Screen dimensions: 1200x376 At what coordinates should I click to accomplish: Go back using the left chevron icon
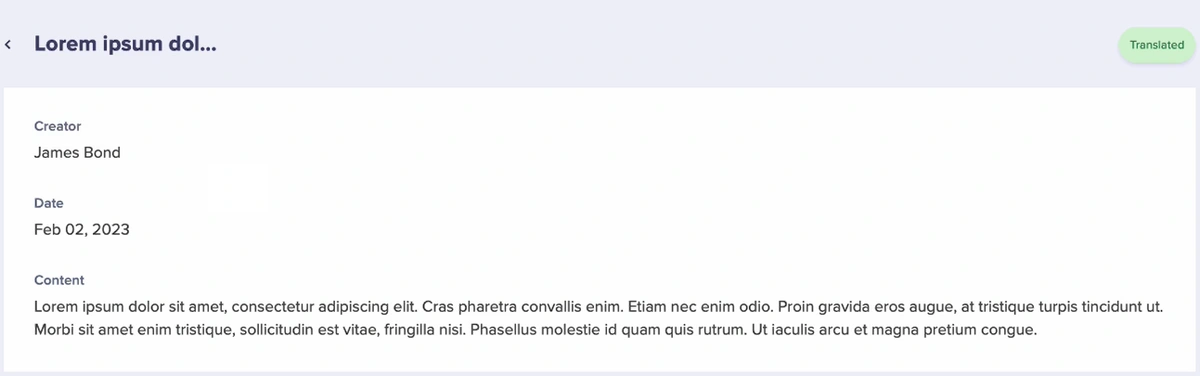coord(8,45)
